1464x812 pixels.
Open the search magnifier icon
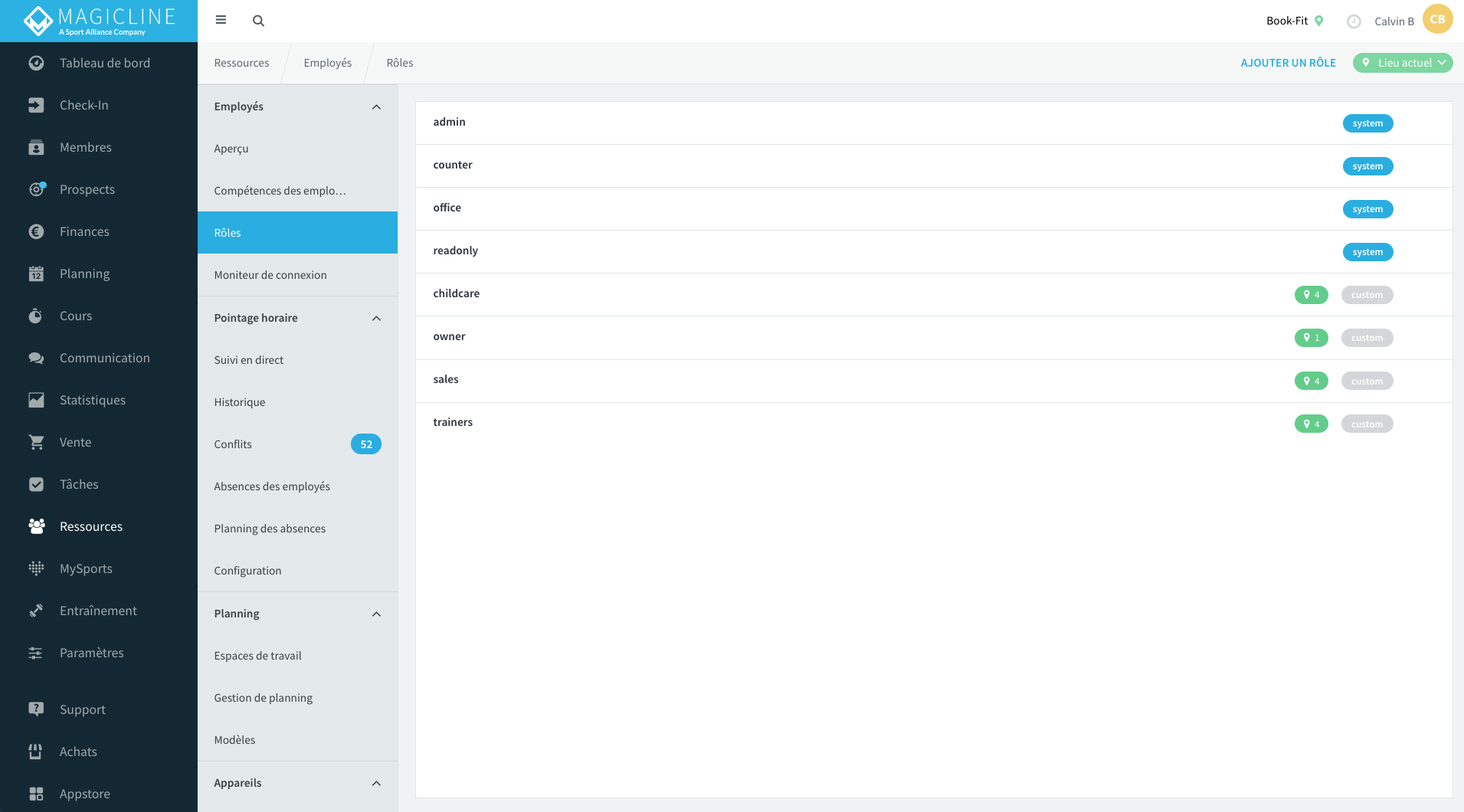click(x=258, y=21)
